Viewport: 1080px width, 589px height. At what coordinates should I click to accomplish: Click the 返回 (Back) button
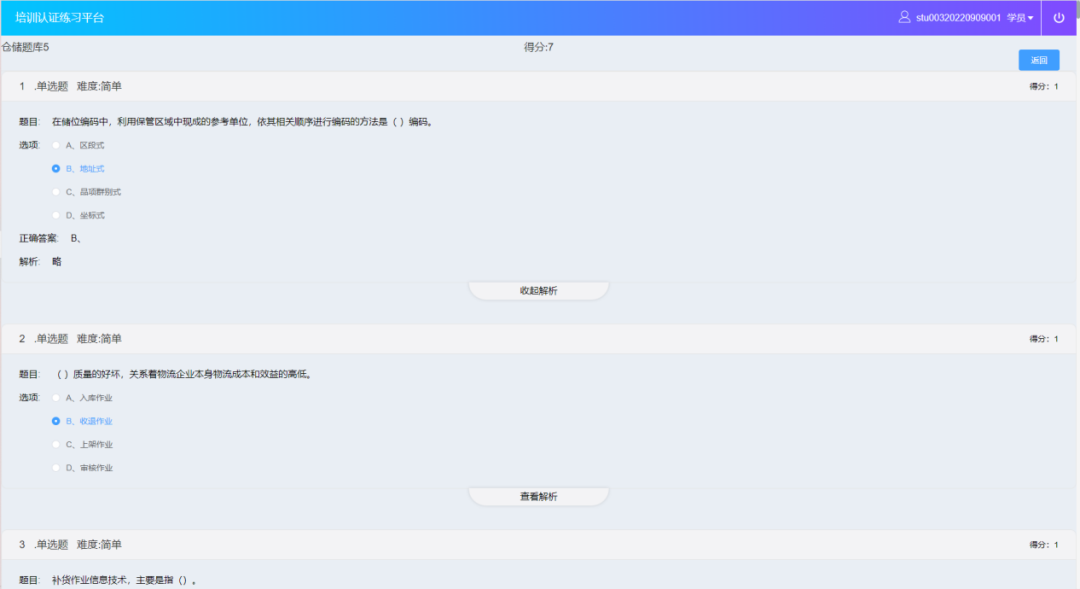[x=1037, y=59]
